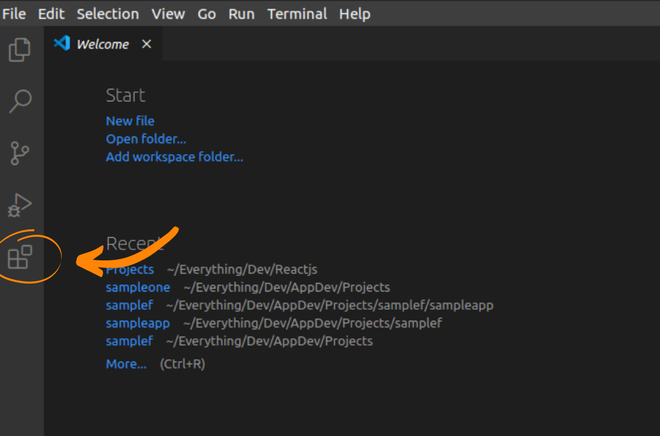Screen dimensions: 660x436
Task: Click the New file link
Action: click(130, 121)
